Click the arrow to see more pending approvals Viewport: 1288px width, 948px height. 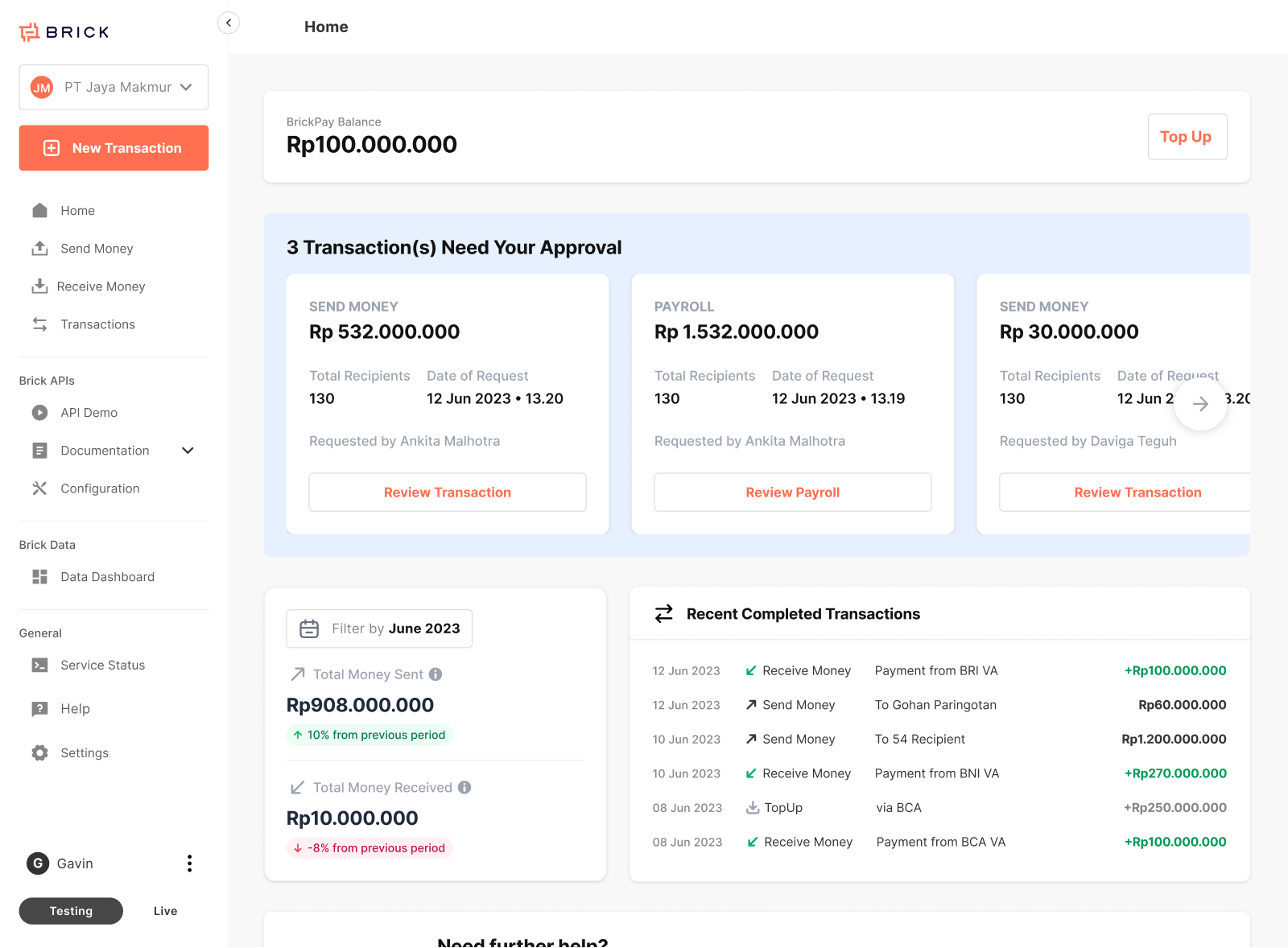click(x=1200, y=404)
